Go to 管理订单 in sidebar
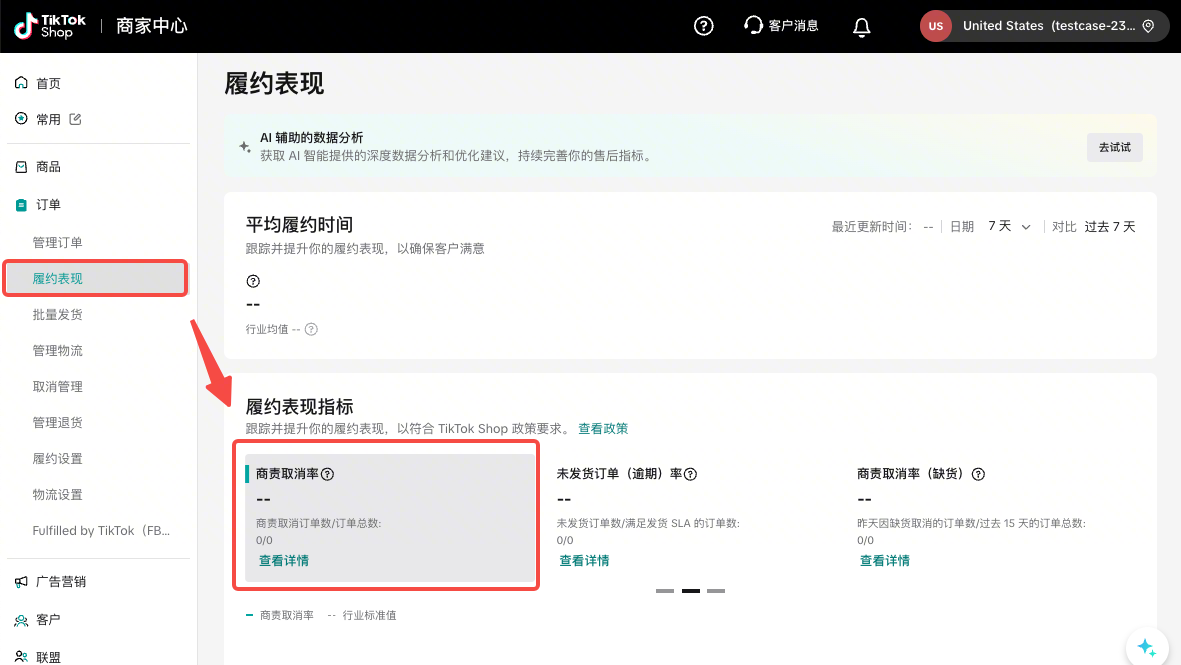The image size is (1181, 665). tap(58, 243)
